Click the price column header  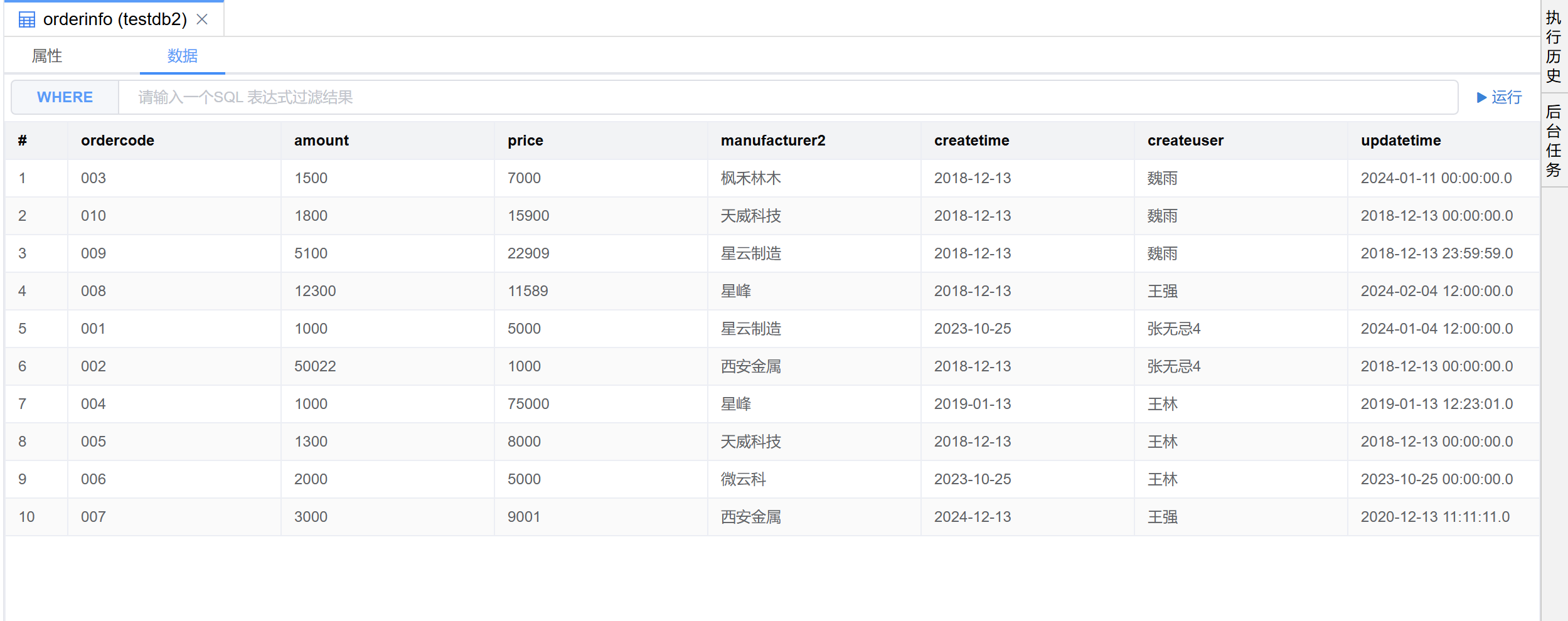(525, 141)
